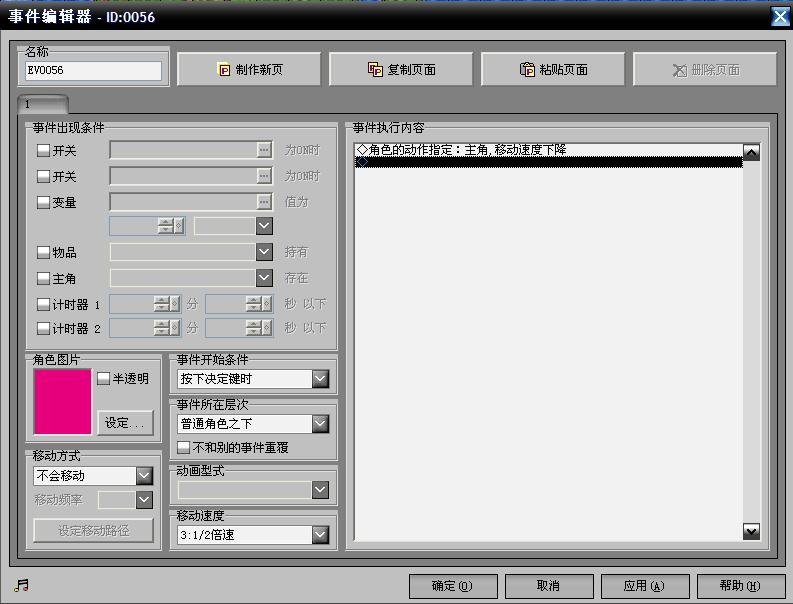Viewport: 793px width, 604px height.
Task: Select the 角色的动作指定 command line
Action: 548,150
